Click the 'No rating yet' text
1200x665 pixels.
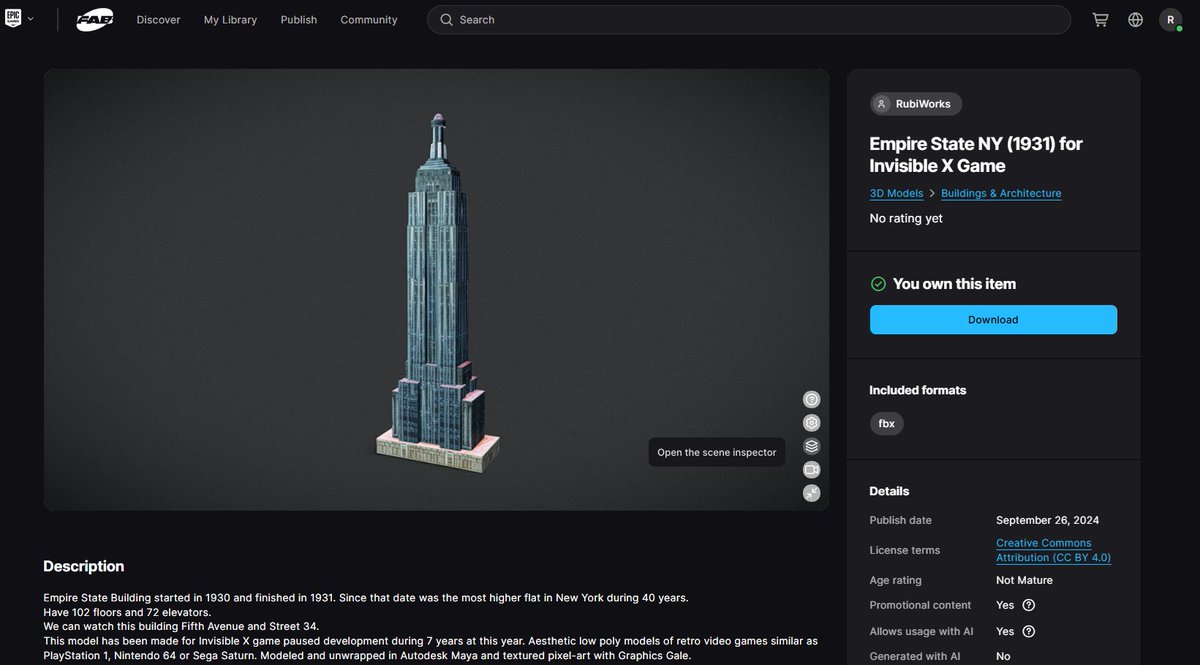pos(906,218)
